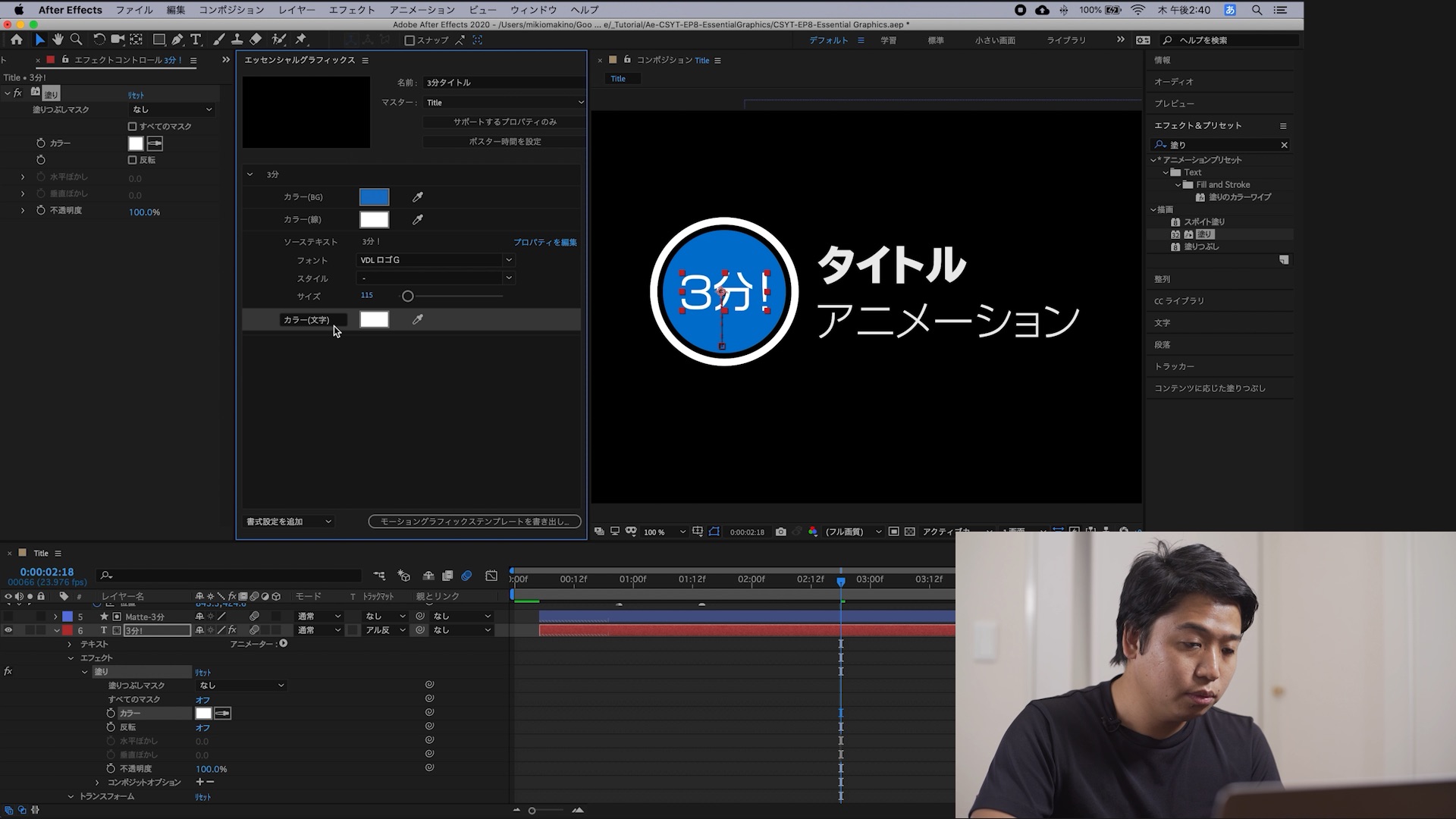The width and height of the screenshot is (1456, 819).
Task: Check the すべてのマスク checkbox
Action: pos(133,127)
